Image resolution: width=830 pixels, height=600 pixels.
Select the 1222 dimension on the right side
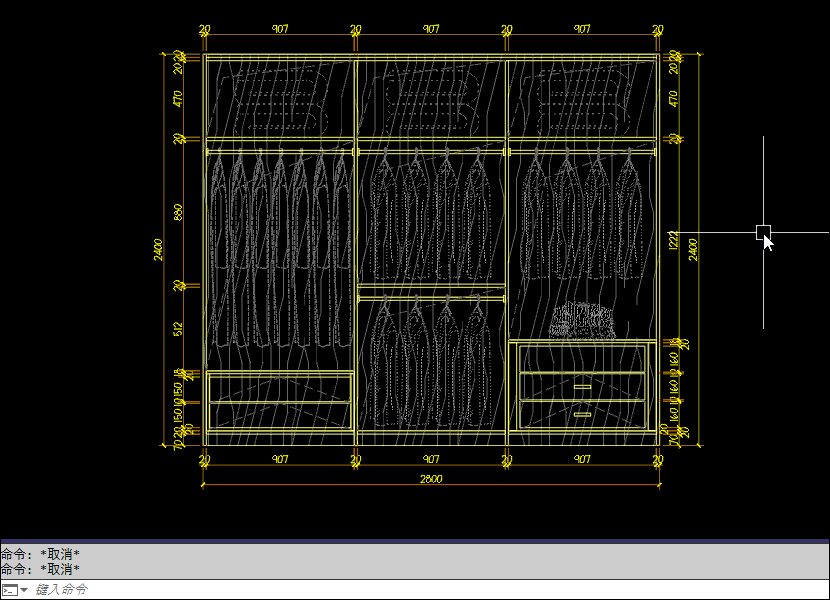click(673, 241)
